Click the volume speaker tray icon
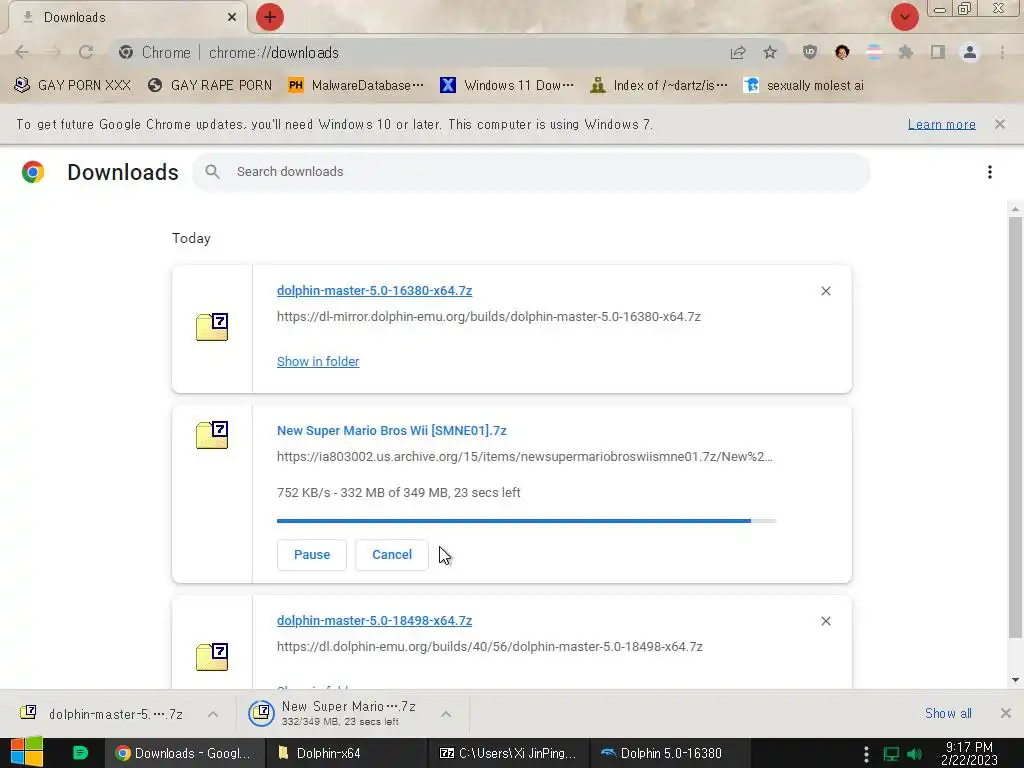This screenshot has height=768, width=1024. click(915, 754)
